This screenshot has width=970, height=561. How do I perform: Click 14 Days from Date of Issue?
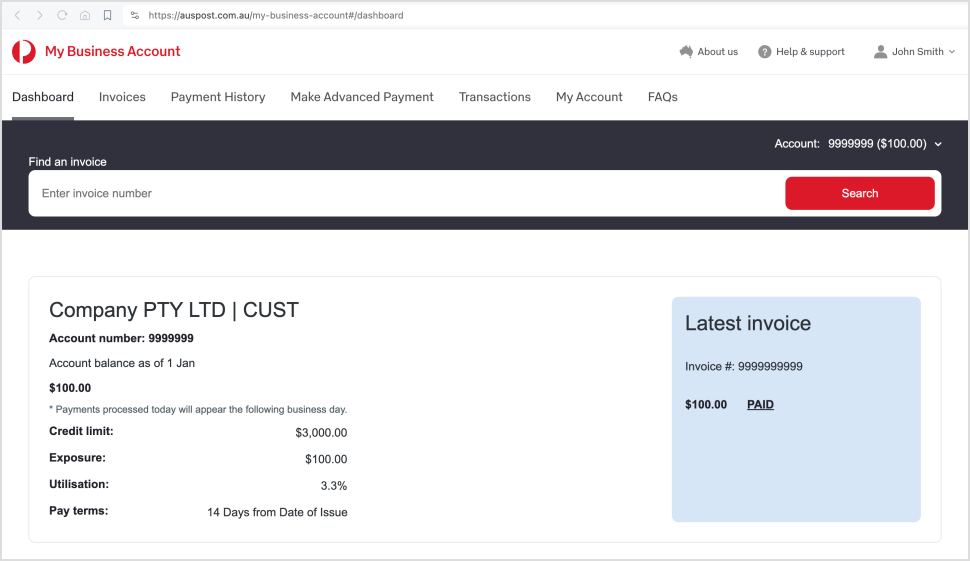pos(277,513)
